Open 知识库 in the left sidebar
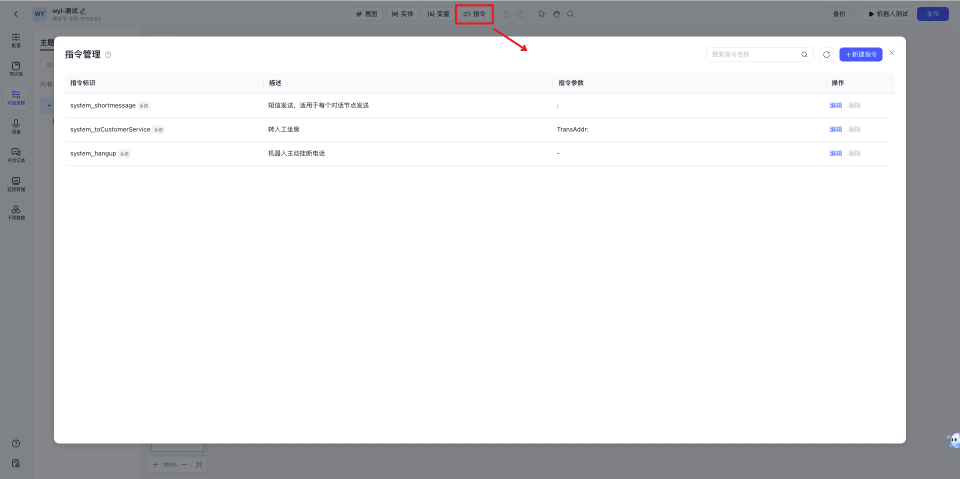 pyautogui.click(x=16, y=69)
